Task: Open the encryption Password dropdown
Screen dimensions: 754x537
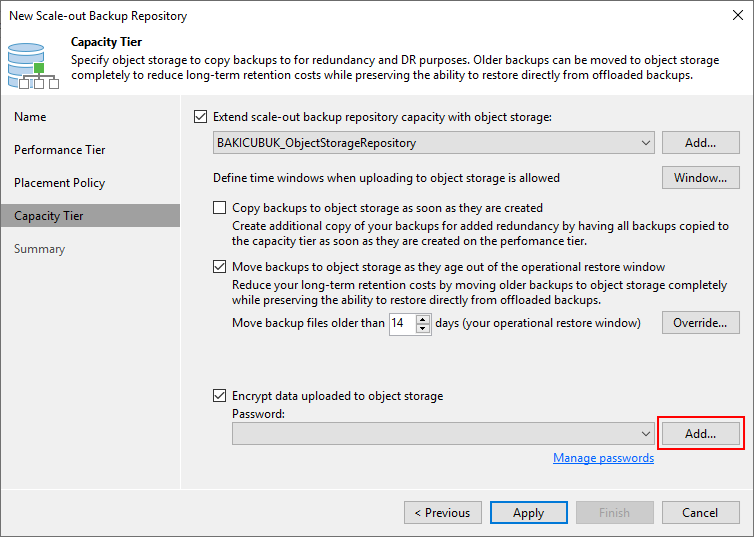Action: pos(443,434)
